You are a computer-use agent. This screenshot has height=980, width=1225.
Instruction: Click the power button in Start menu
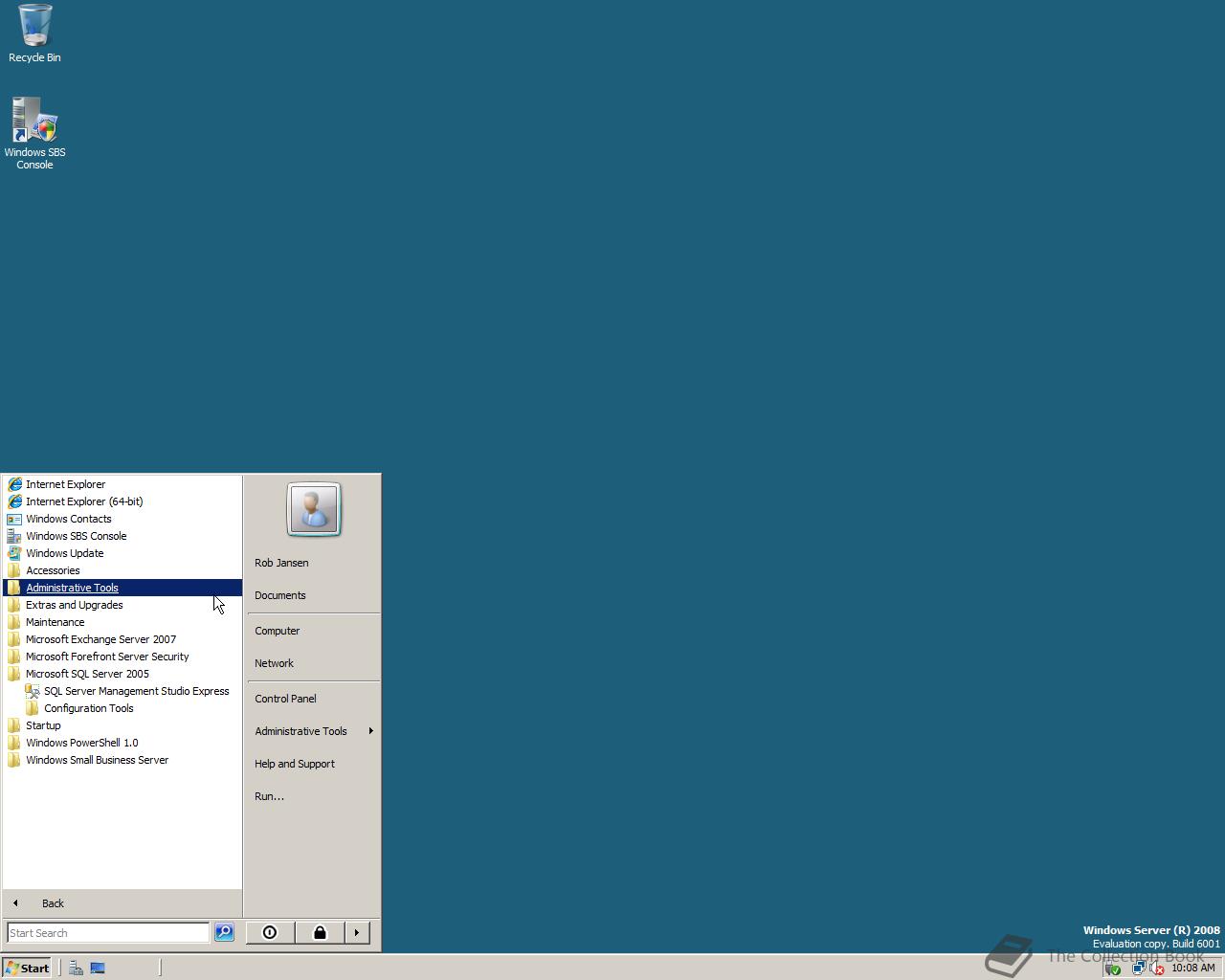point(270,932)
